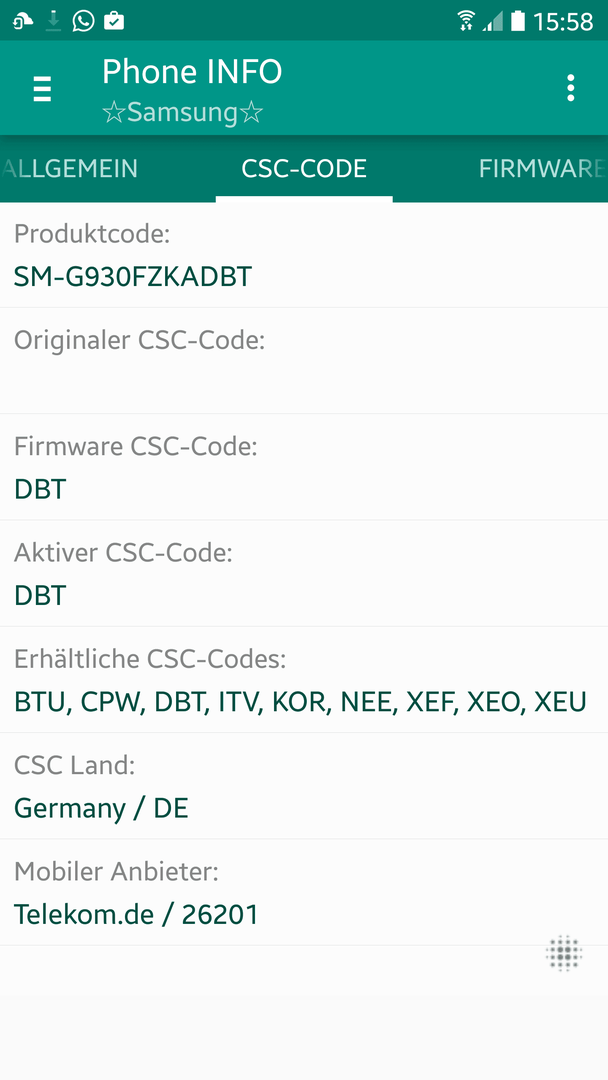This screenshot has width=608, height=1080.
Task: Tap the WhatsApp notification icon
Action: point(83,21)
